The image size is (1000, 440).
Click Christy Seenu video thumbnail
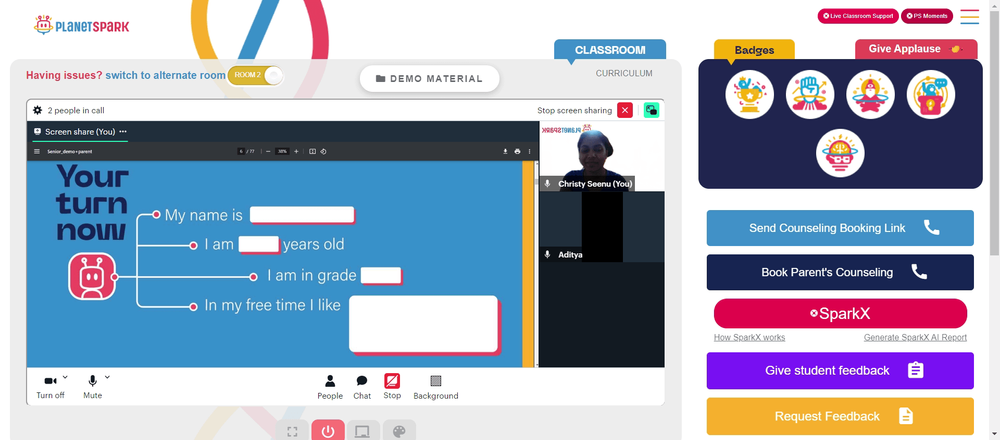(x=601, y=156)
